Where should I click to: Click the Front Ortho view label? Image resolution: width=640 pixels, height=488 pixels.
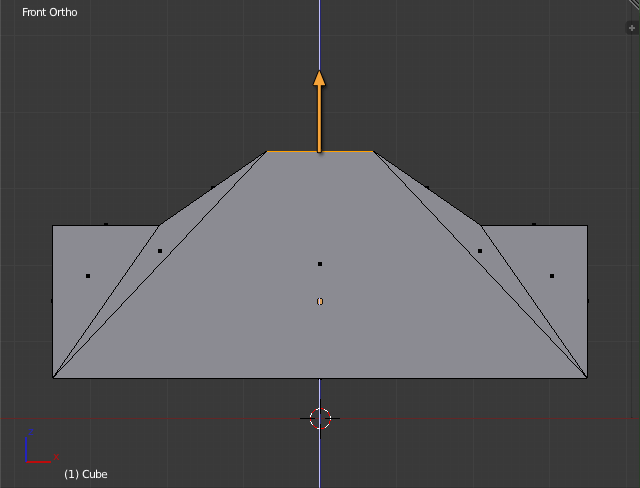coord(49,12)
